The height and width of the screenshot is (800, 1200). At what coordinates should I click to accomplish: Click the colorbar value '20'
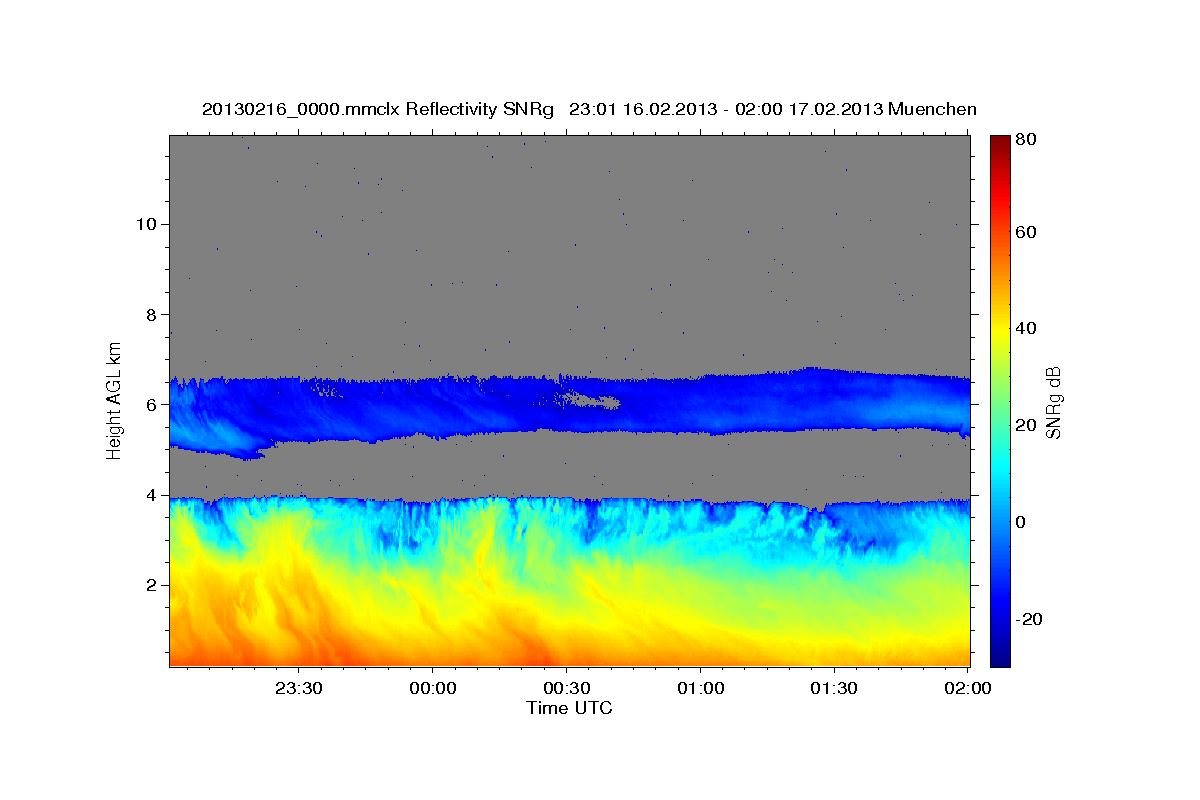point(1026,425)
